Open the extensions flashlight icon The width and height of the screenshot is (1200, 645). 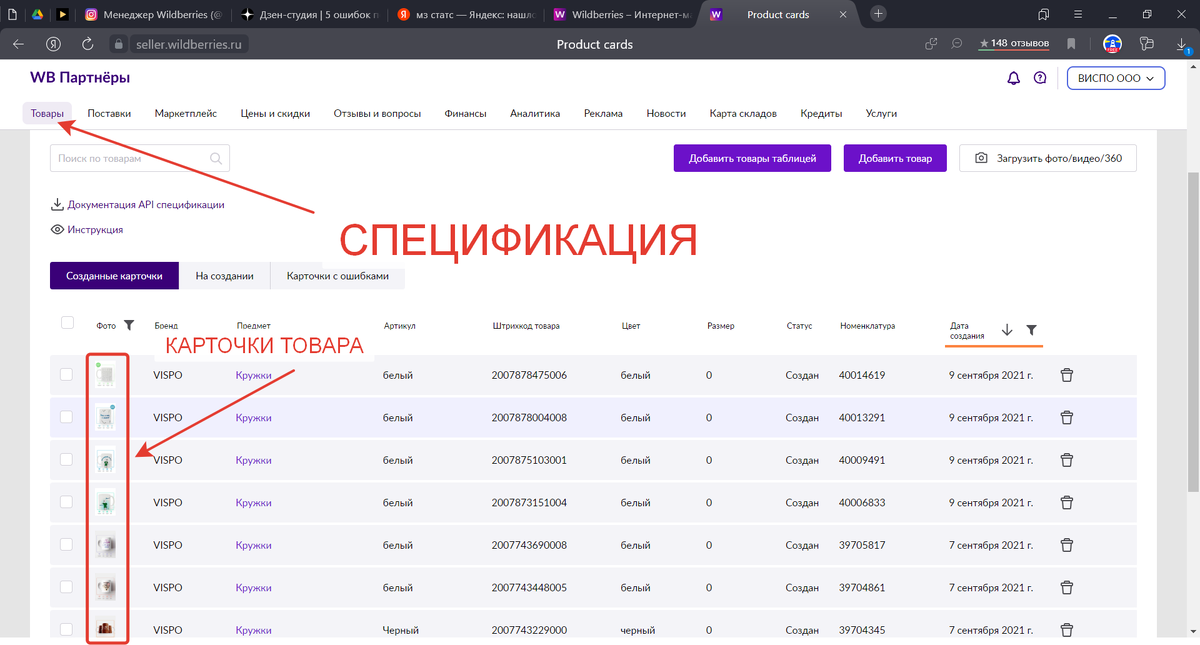[x=1147, y=44]
